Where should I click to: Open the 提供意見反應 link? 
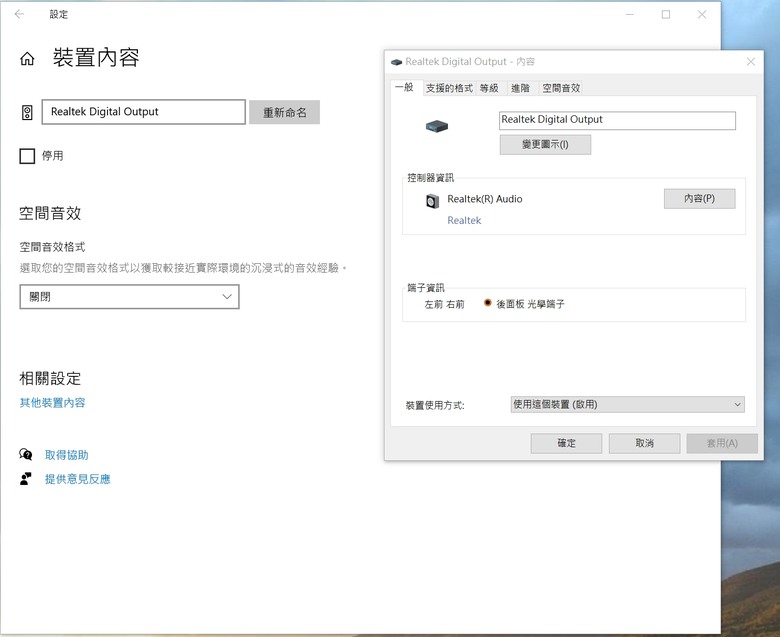78,479
